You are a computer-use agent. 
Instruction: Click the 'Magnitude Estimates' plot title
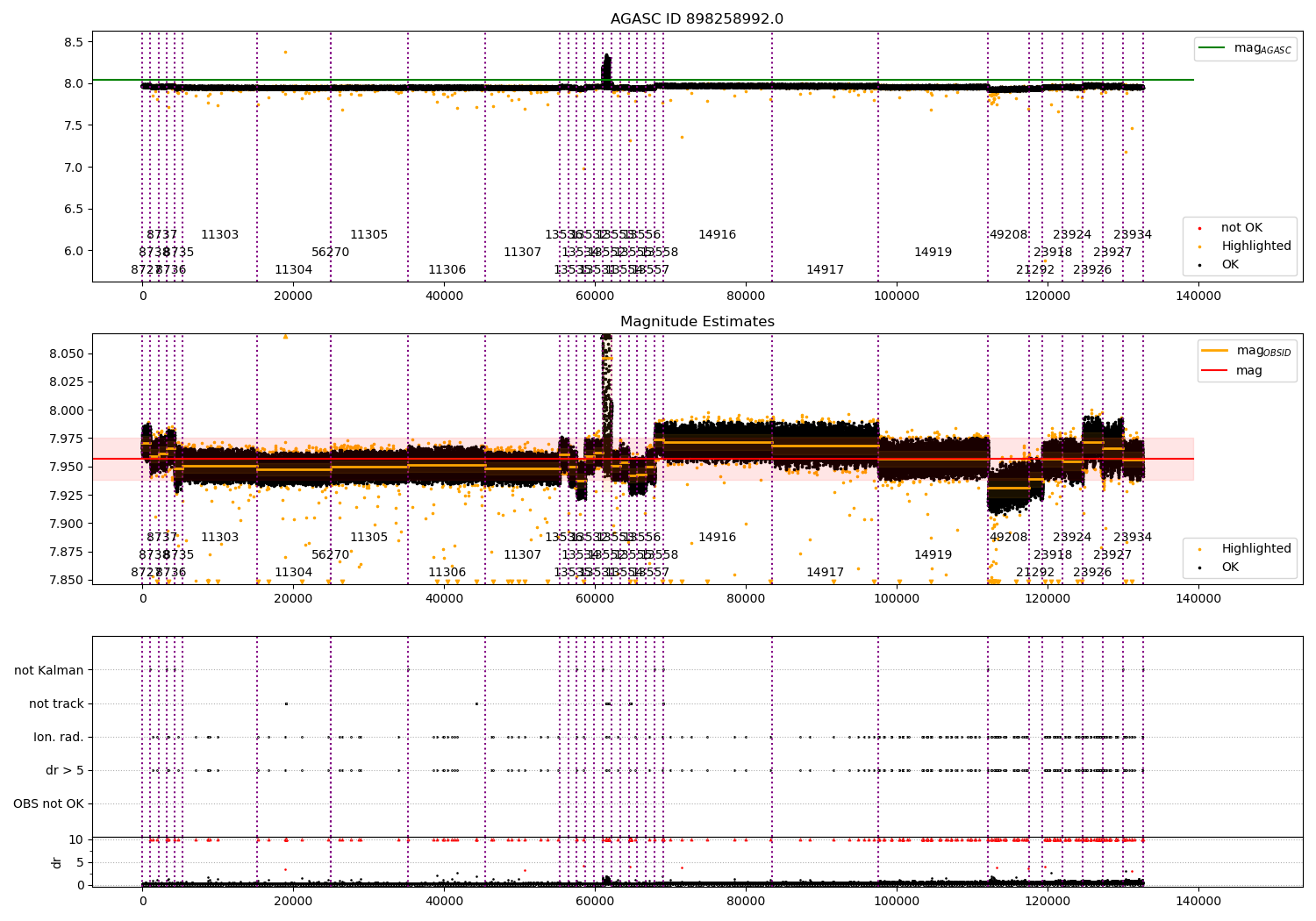[697, 322]
